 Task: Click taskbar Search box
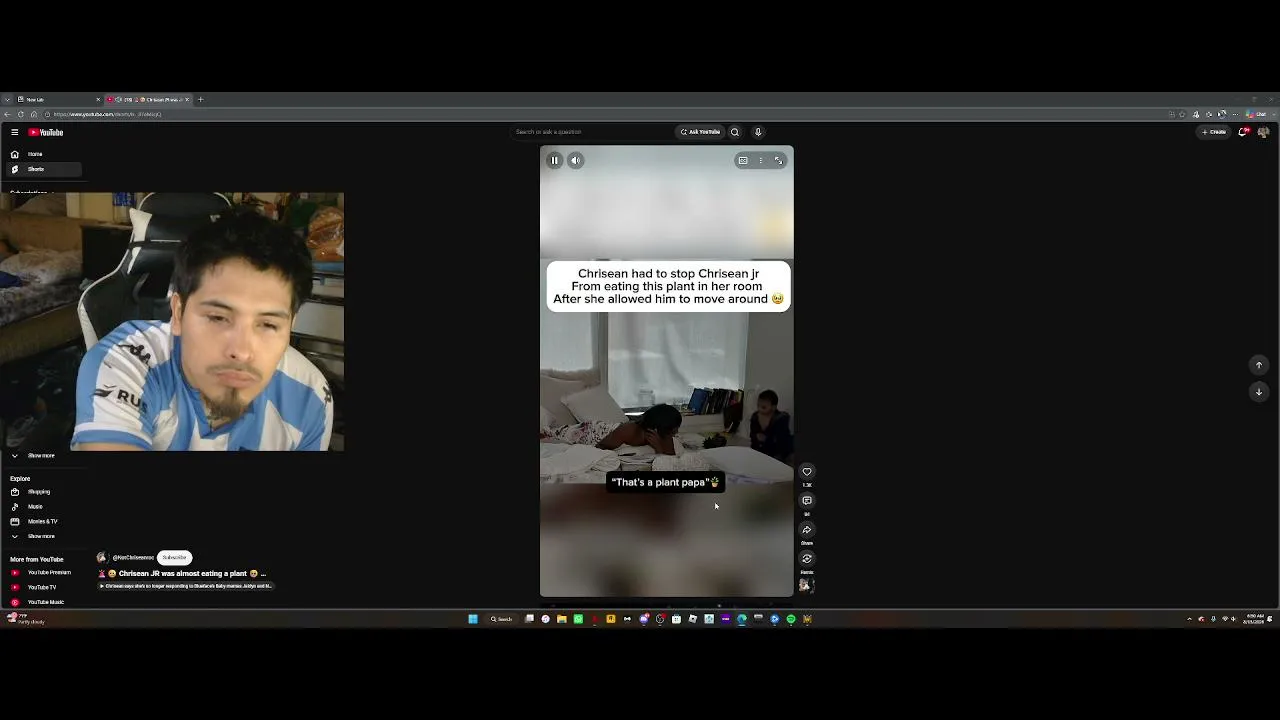(x=501, y=619)
